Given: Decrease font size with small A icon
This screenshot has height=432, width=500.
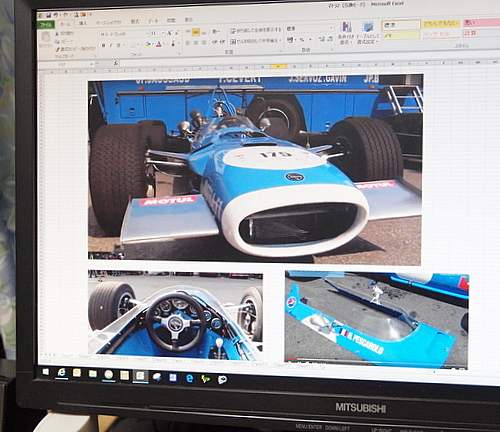Looking at the screenshot, I should (x=176, y=33).
